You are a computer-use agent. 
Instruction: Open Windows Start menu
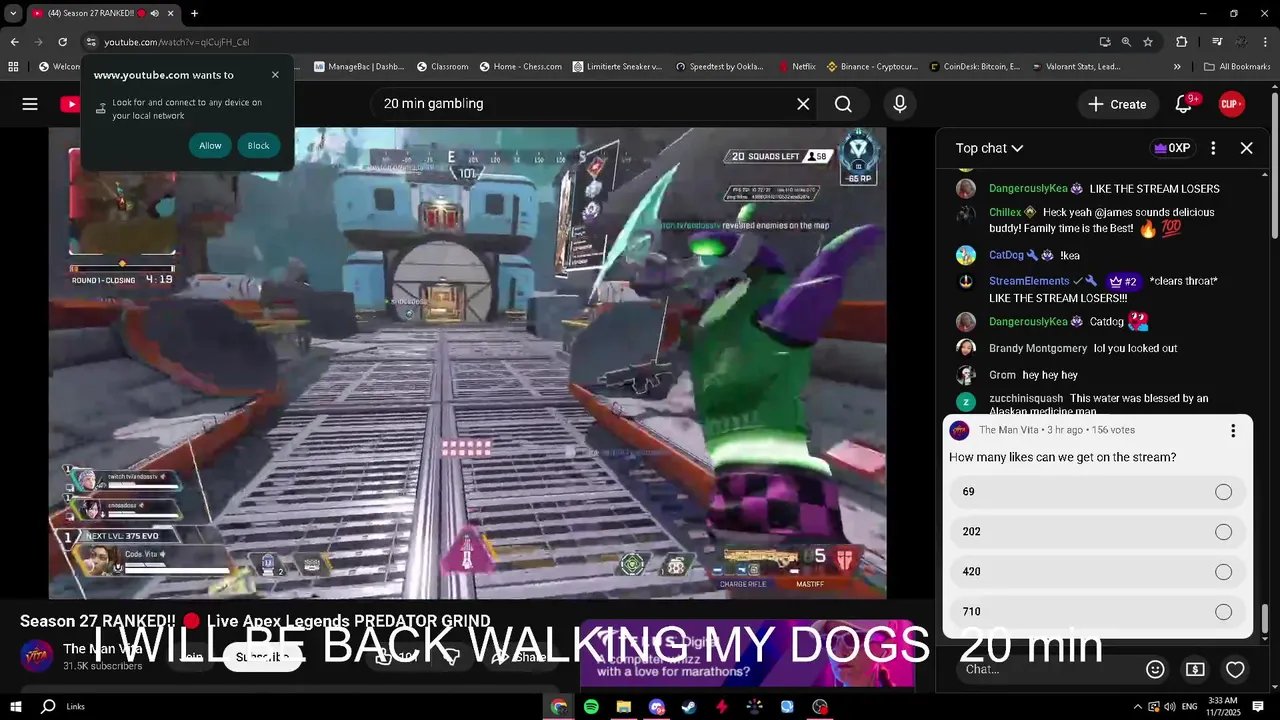16,707
